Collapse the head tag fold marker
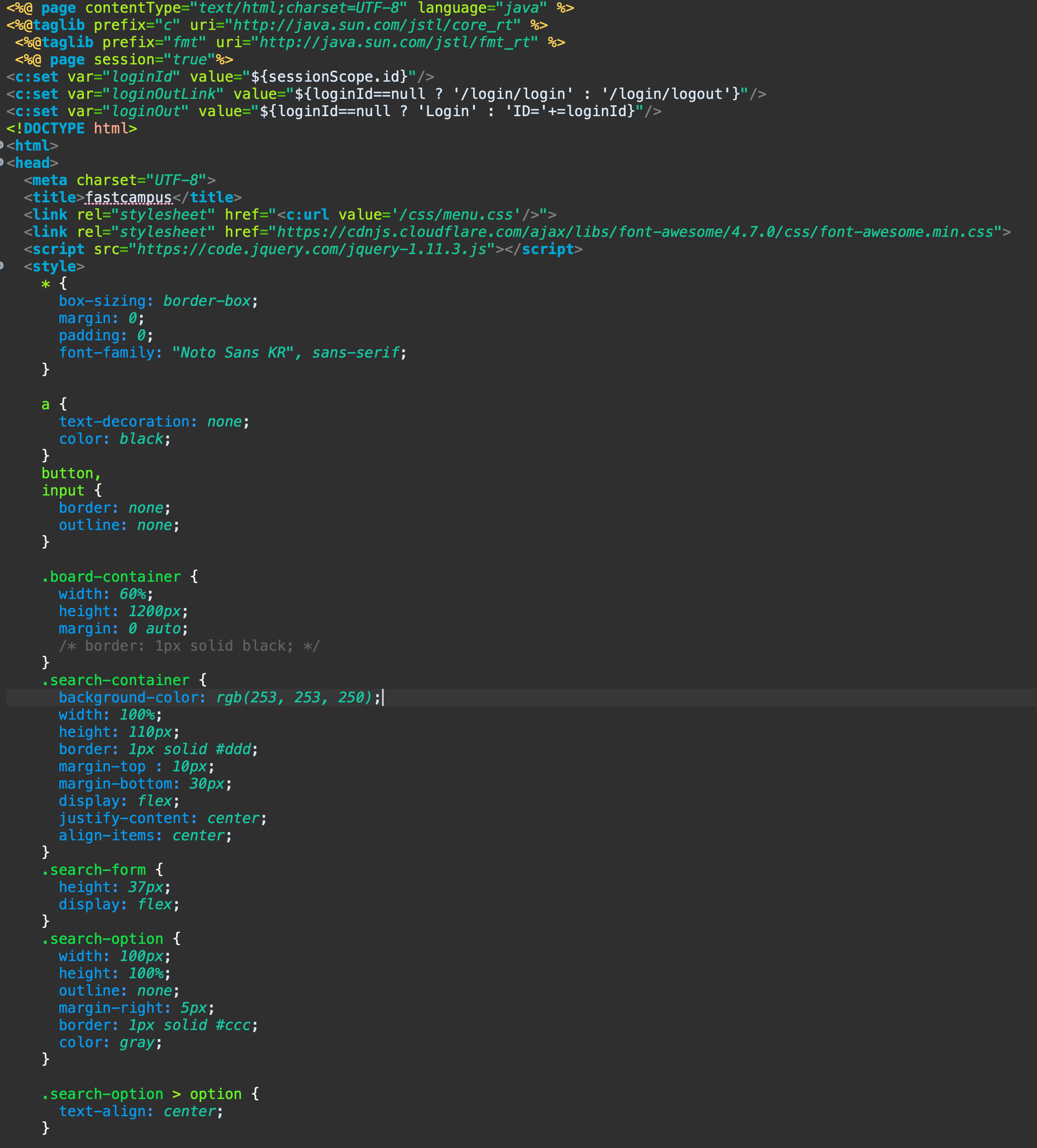The image size is (1037, 1148). [x=2, y=162]
